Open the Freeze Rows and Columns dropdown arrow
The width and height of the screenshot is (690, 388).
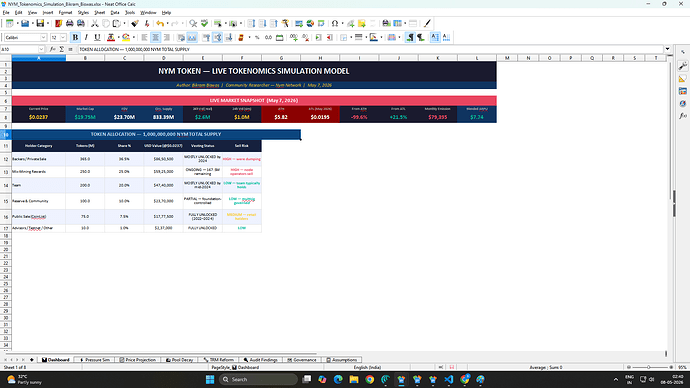[x=405, y=23]
